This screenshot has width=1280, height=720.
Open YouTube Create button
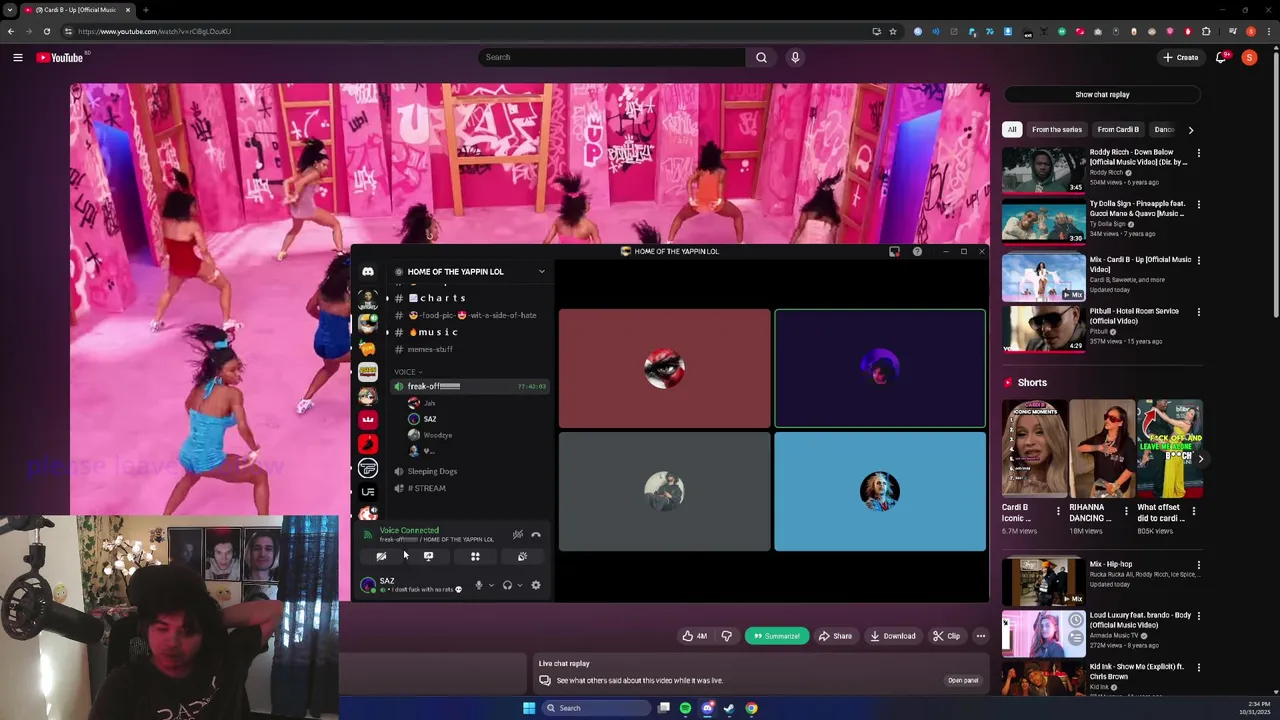[x=1181, y=58]
